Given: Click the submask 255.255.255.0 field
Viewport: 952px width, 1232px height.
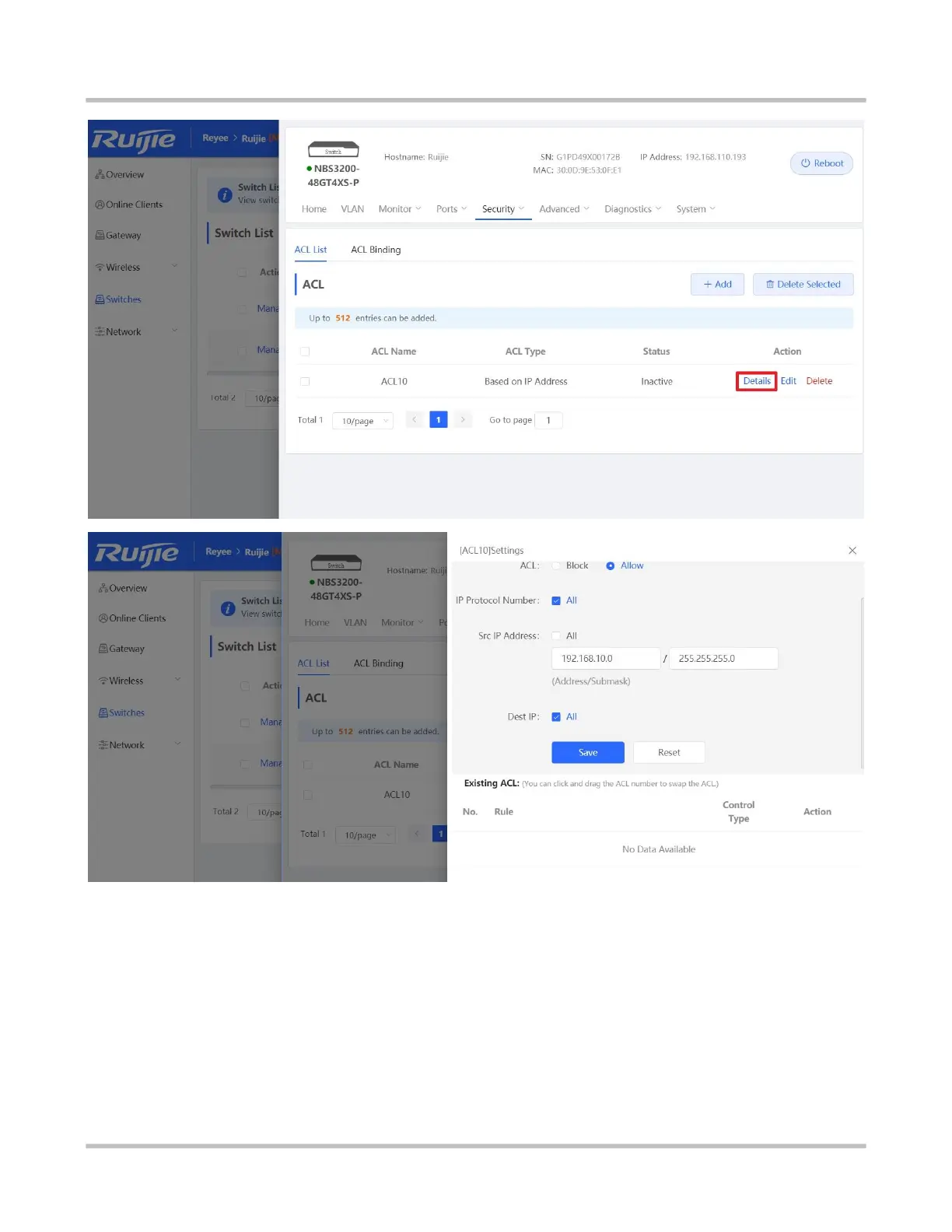Looking at the screenshot, I should [723, 659].
